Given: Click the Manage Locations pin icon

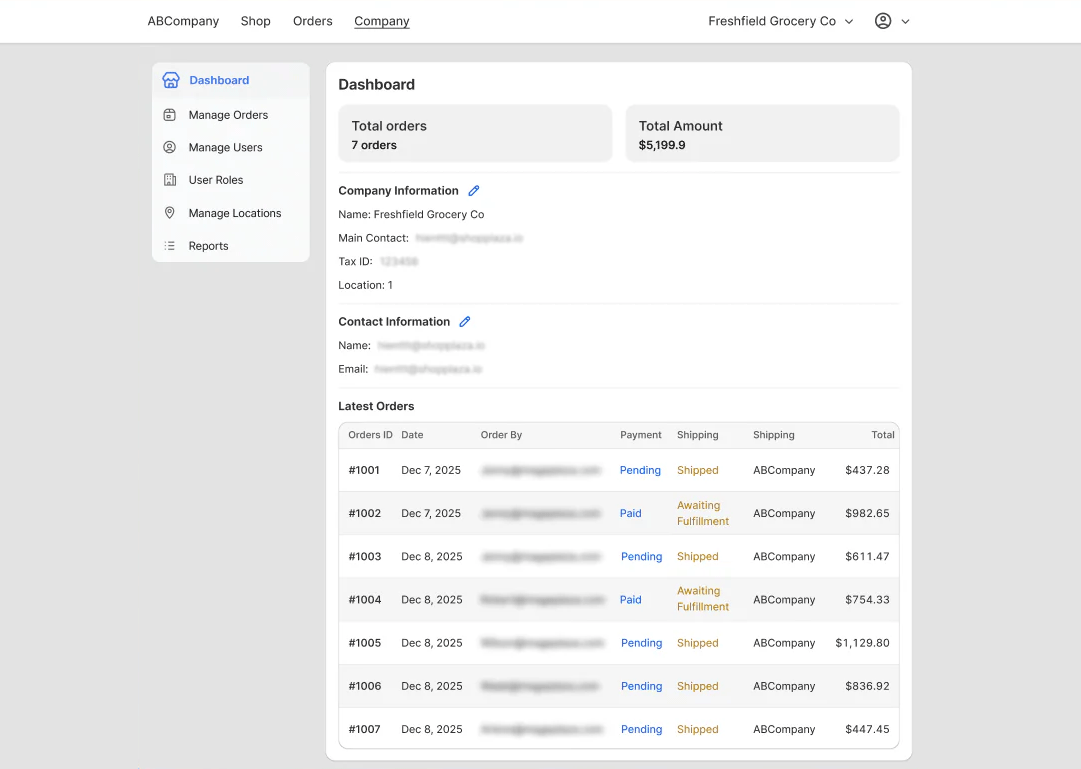Looking at the screenshot, I should [x=169, y=213].
